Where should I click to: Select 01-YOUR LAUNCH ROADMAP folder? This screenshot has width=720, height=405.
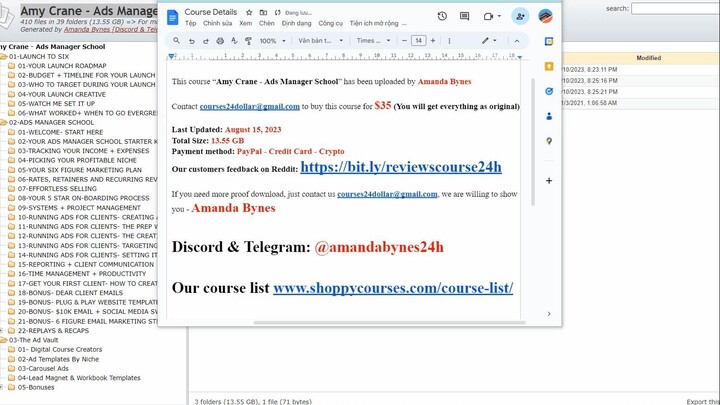point(62,66)
